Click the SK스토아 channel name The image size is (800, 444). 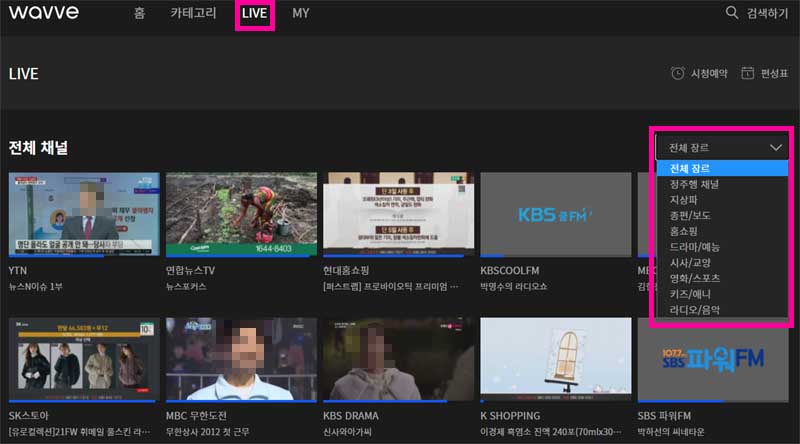(x=29, y=416)
